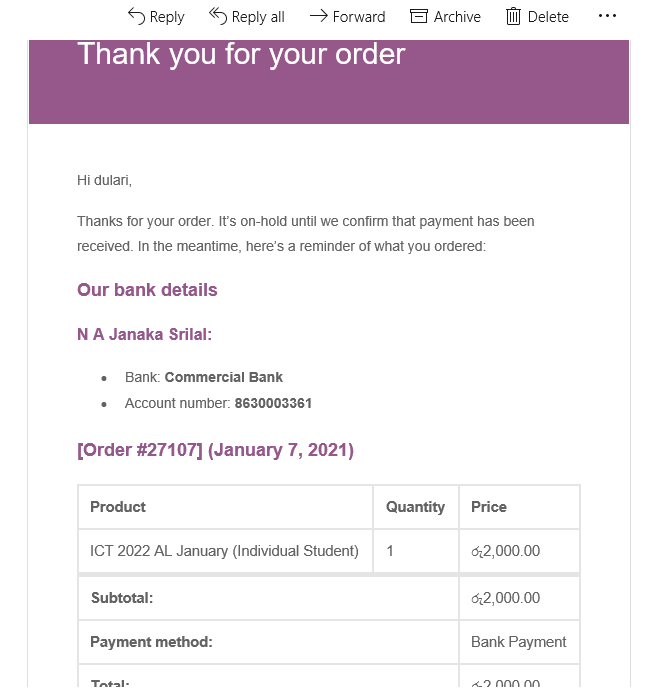Image resolution: width=665 pixels, height=688 pixels.
Task: Click the Archive text label
Action: [x=457, y=17]
